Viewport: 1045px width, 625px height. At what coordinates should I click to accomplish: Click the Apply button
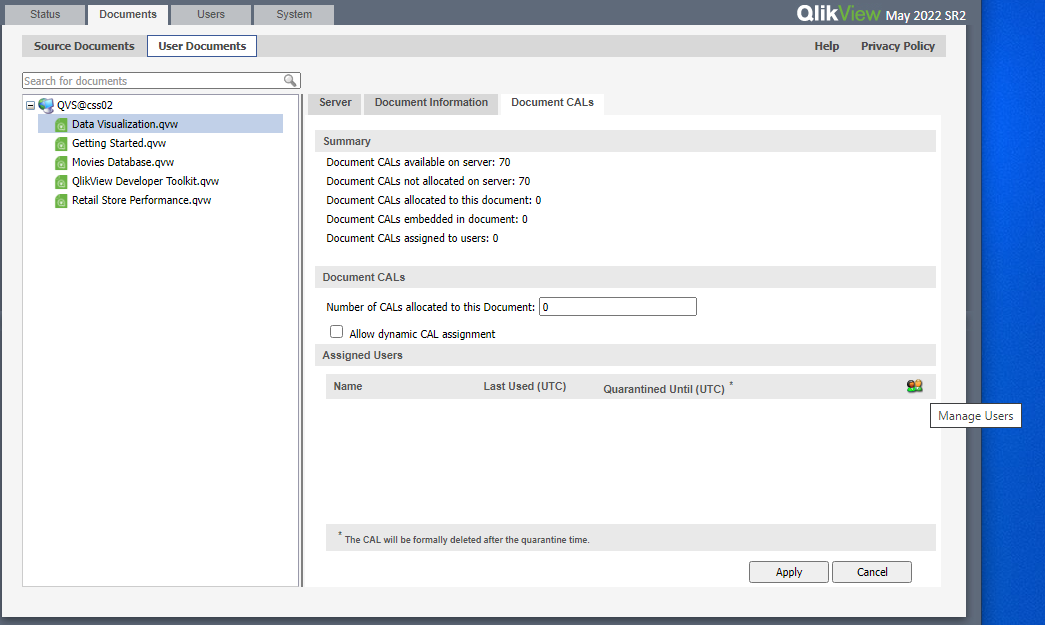pos(788,572)
